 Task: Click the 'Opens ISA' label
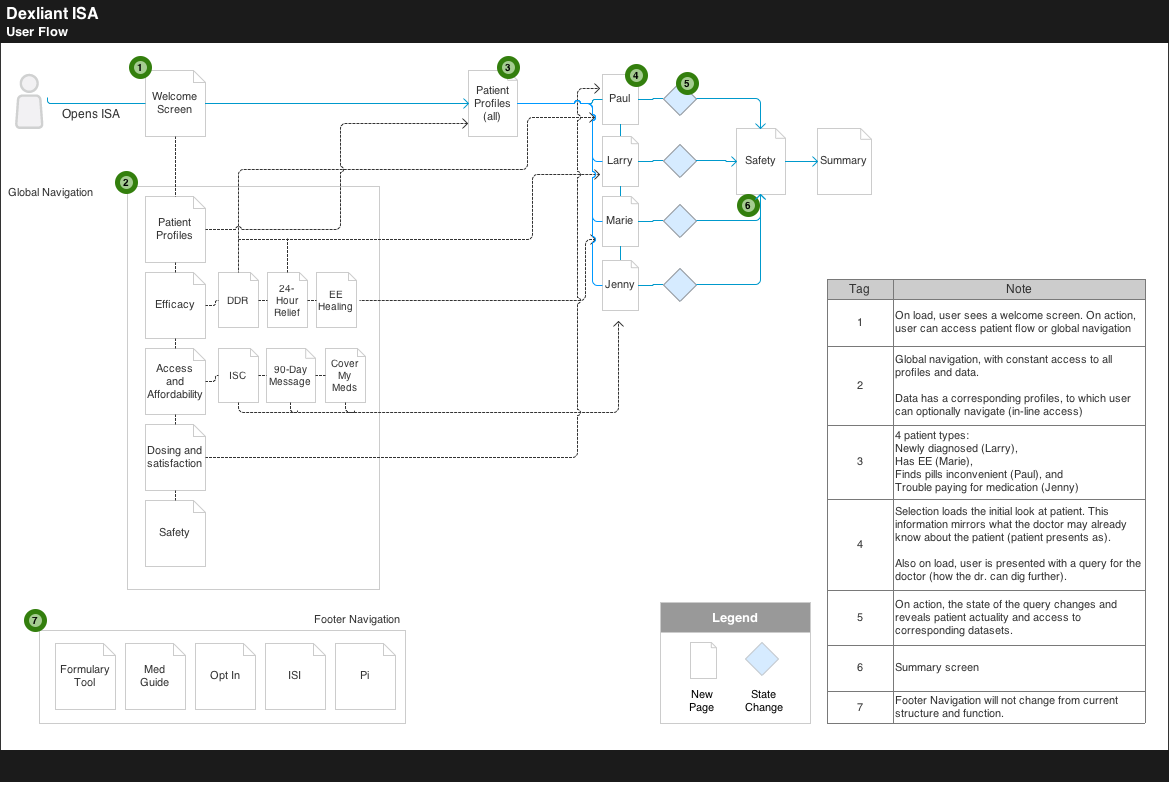coord(91,114)
